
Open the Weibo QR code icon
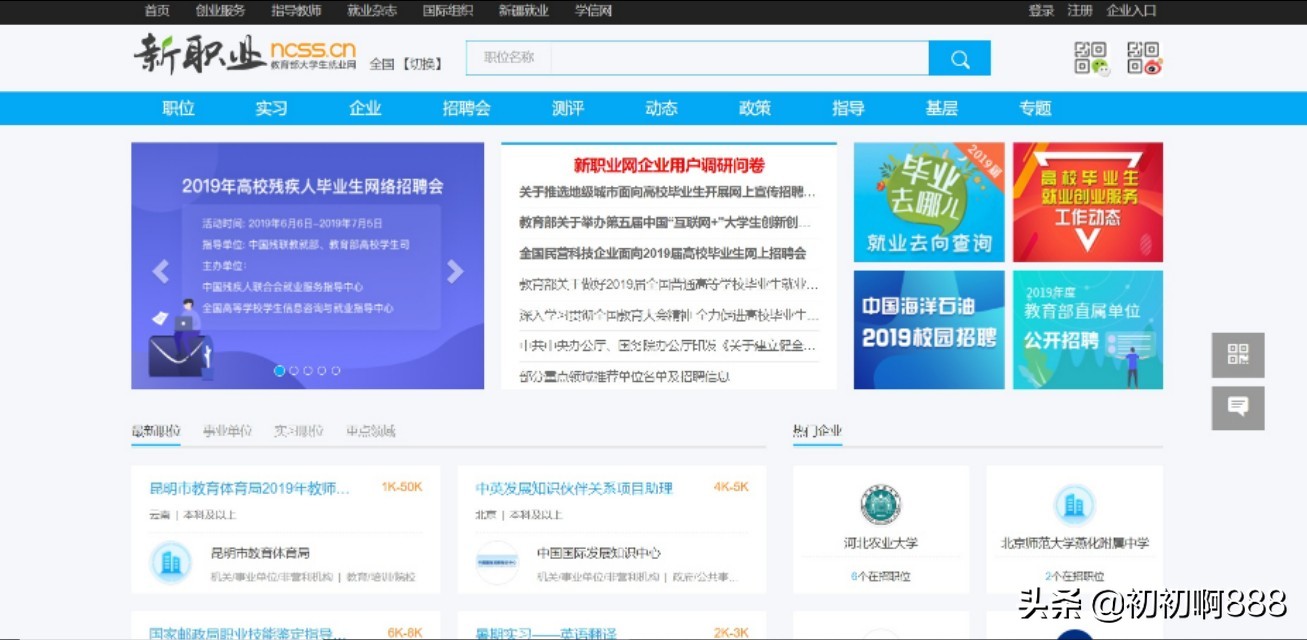(x=1144, y=58)
